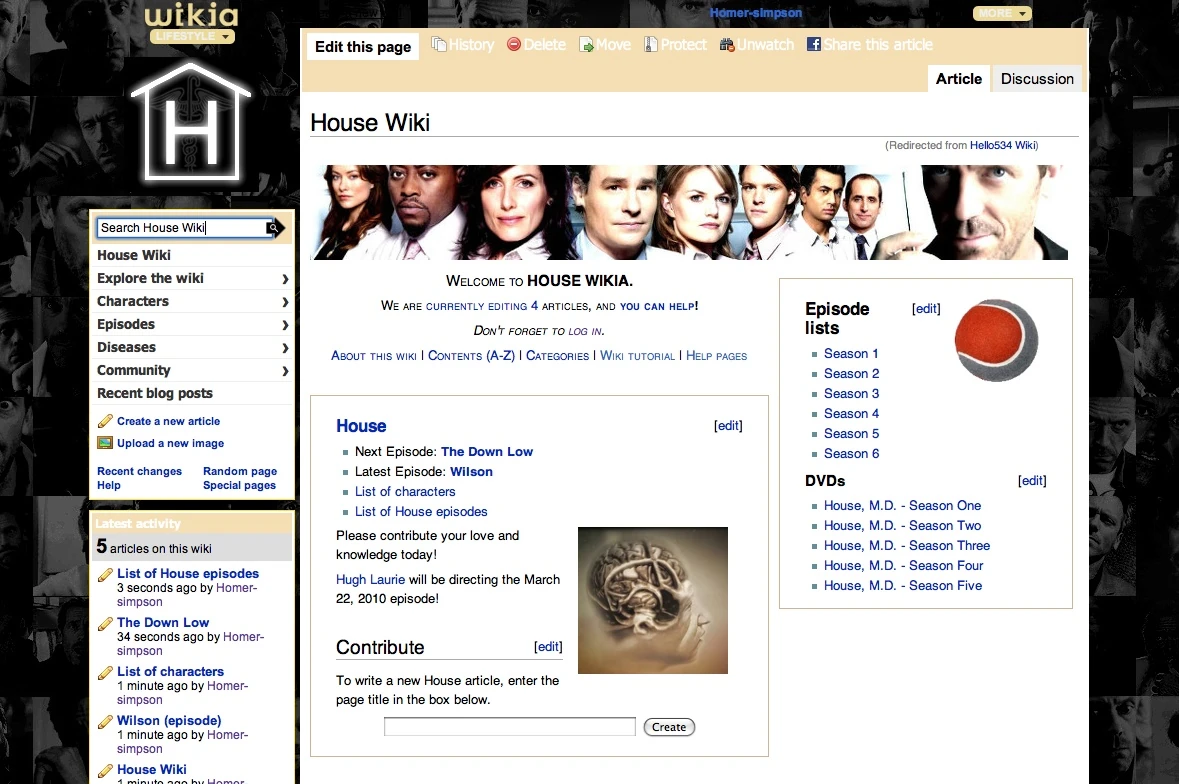Open the About this wiki link
The width and height of the screenshot is (1179, 784).
click(x=374, y=356)
